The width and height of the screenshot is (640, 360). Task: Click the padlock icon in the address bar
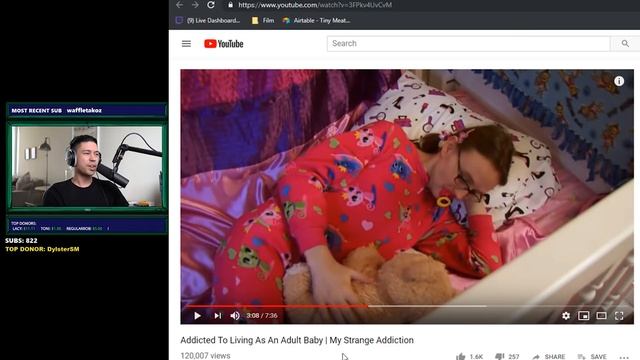tap(231, 5)
